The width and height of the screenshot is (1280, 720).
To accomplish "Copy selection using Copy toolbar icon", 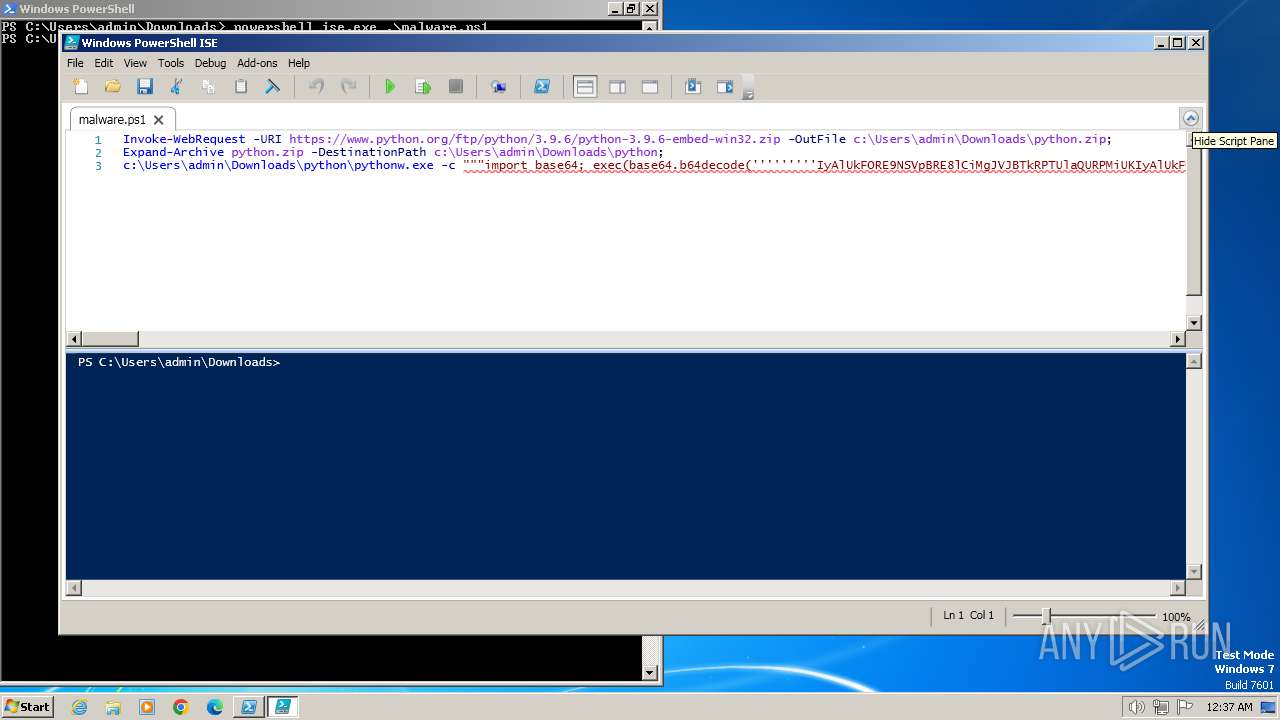I will point(209,87).
